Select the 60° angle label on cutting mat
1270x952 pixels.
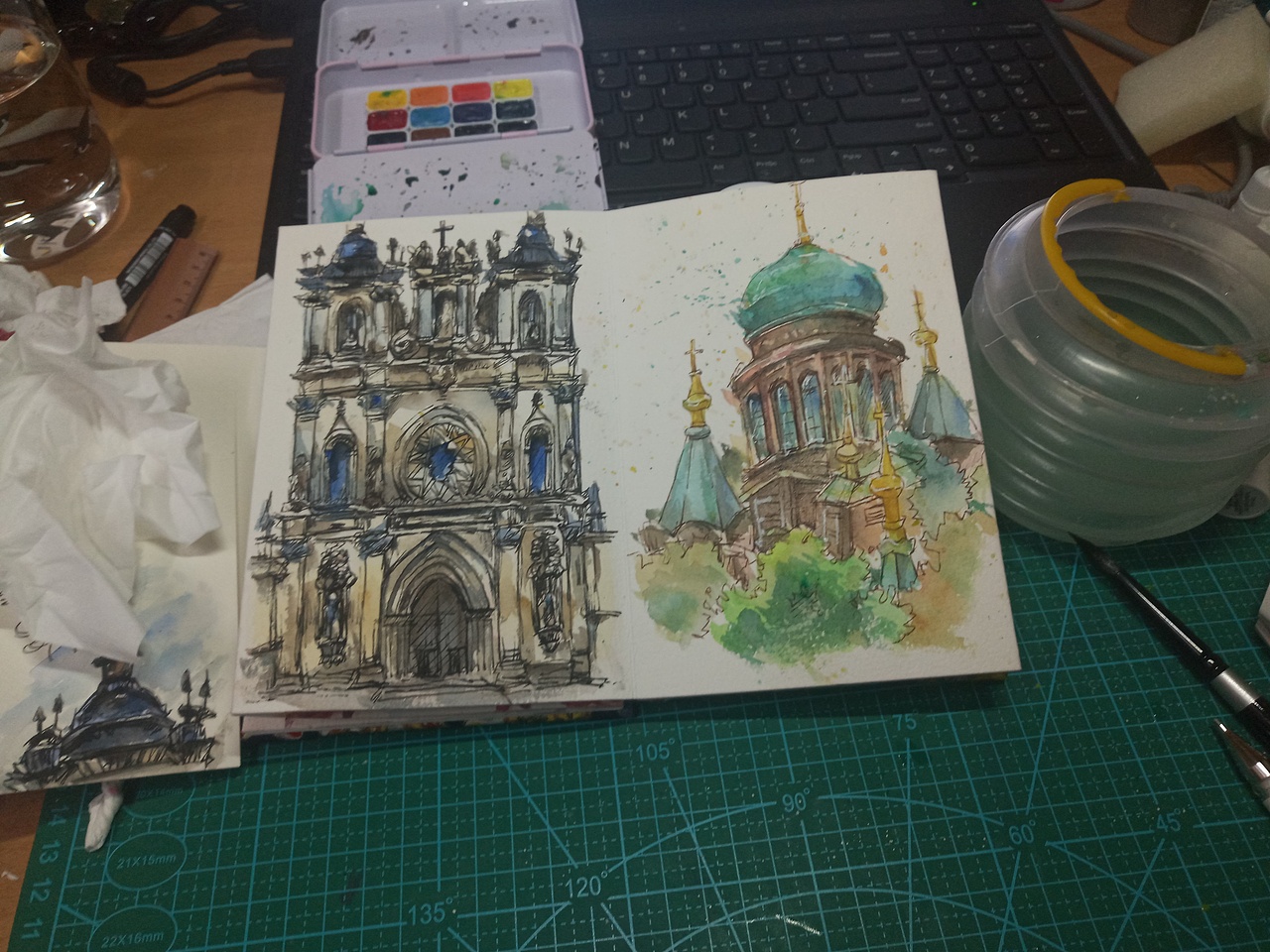1022,833
